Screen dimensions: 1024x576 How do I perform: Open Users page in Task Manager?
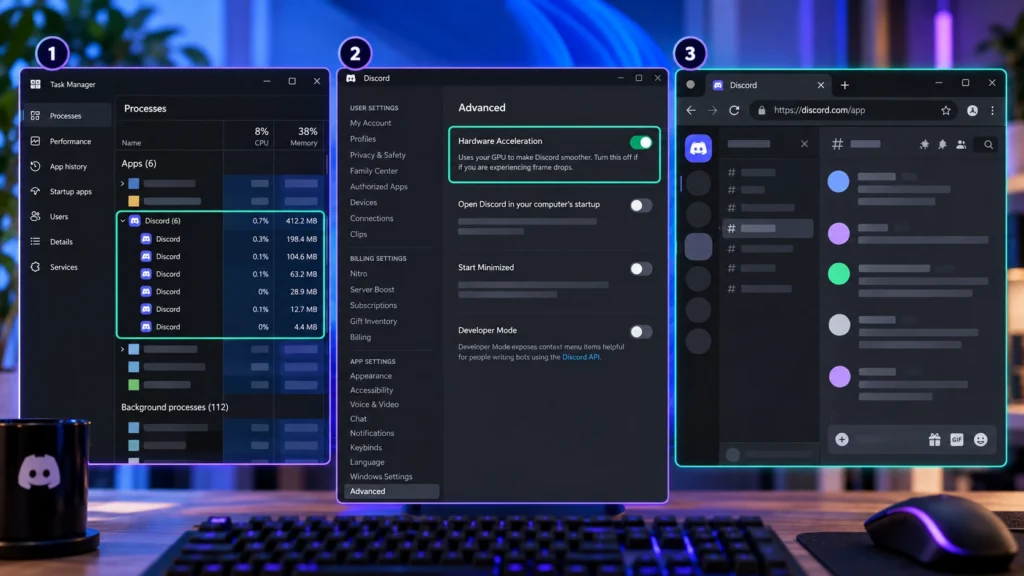[x=59, y=216]
